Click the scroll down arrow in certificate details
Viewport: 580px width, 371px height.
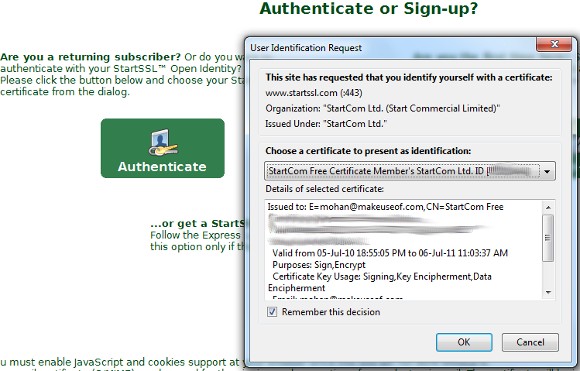pyautogui.click(x=548, y=292)
